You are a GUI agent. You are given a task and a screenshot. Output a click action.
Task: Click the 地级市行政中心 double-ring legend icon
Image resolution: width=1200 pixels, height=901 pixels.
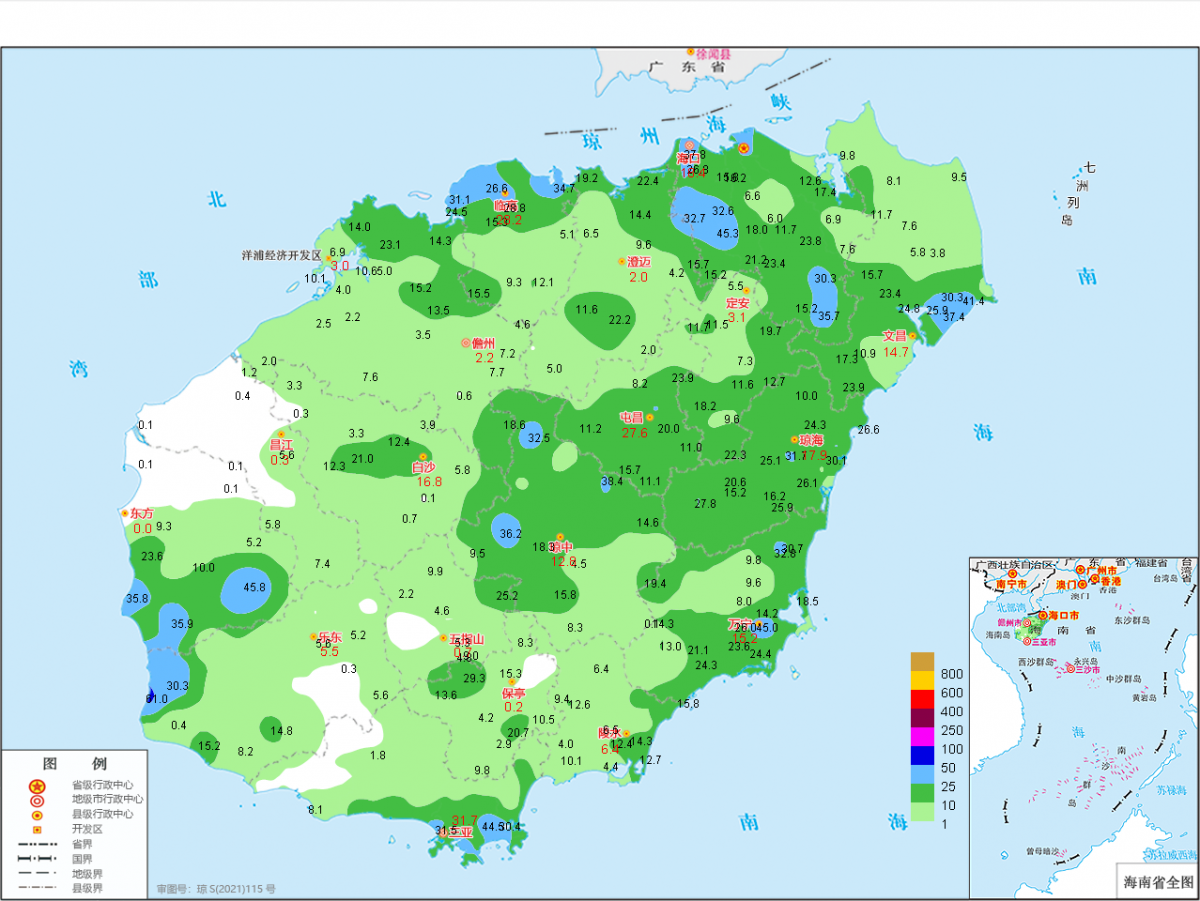point(37,800)
